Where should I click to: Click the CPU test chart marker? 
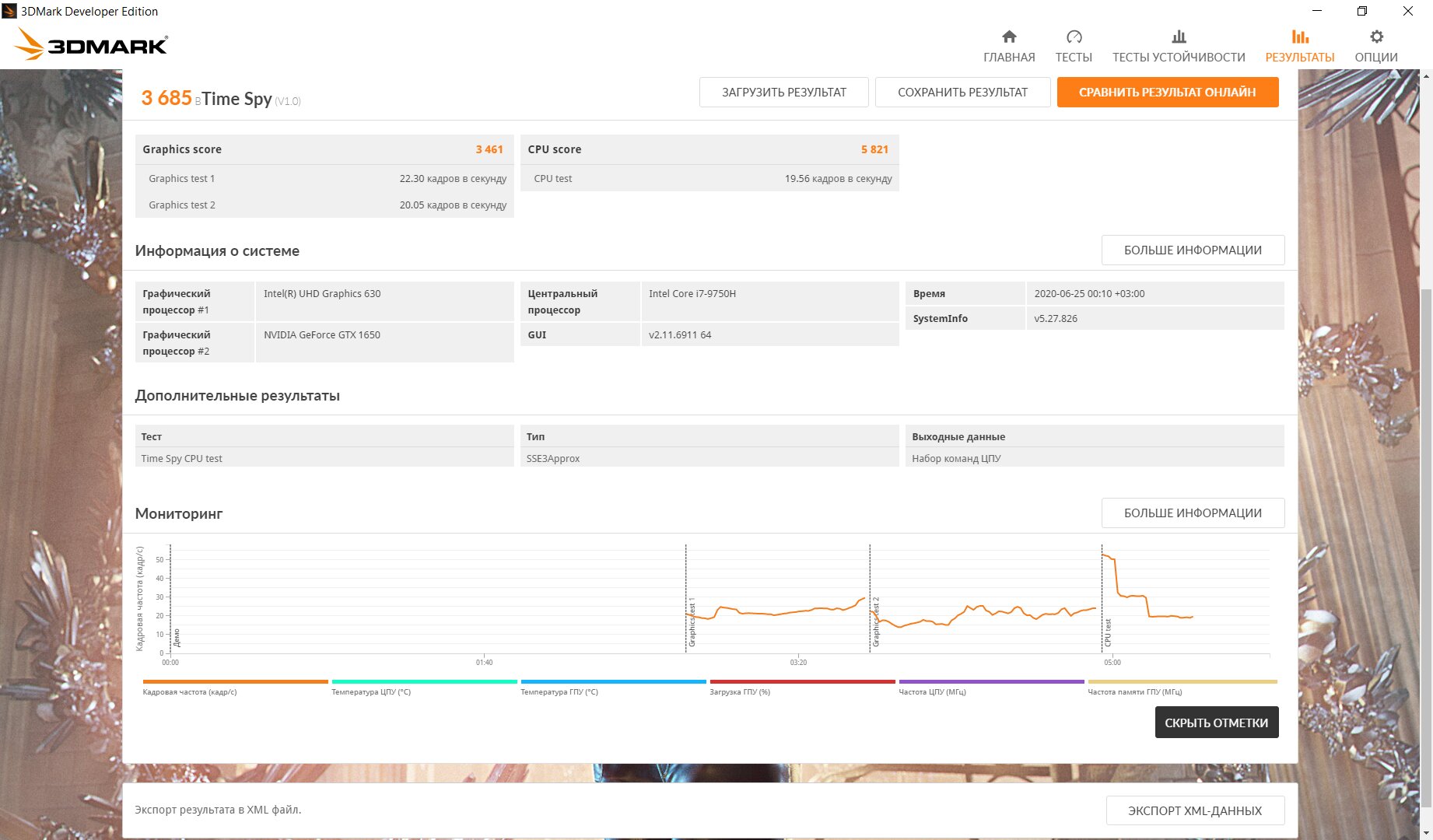(1108, 633)
